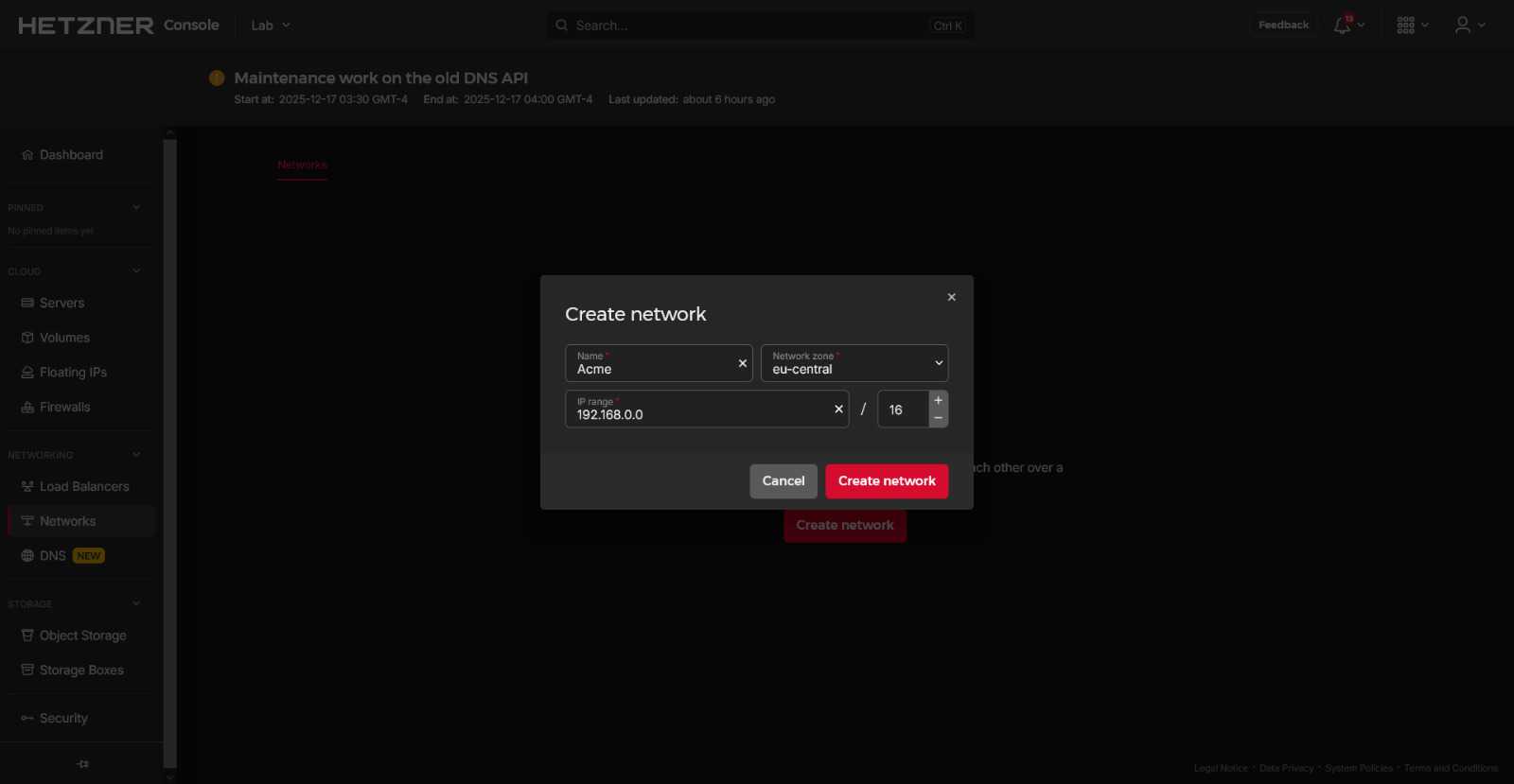Collapse the Networking sidebar section

[136, 455]
